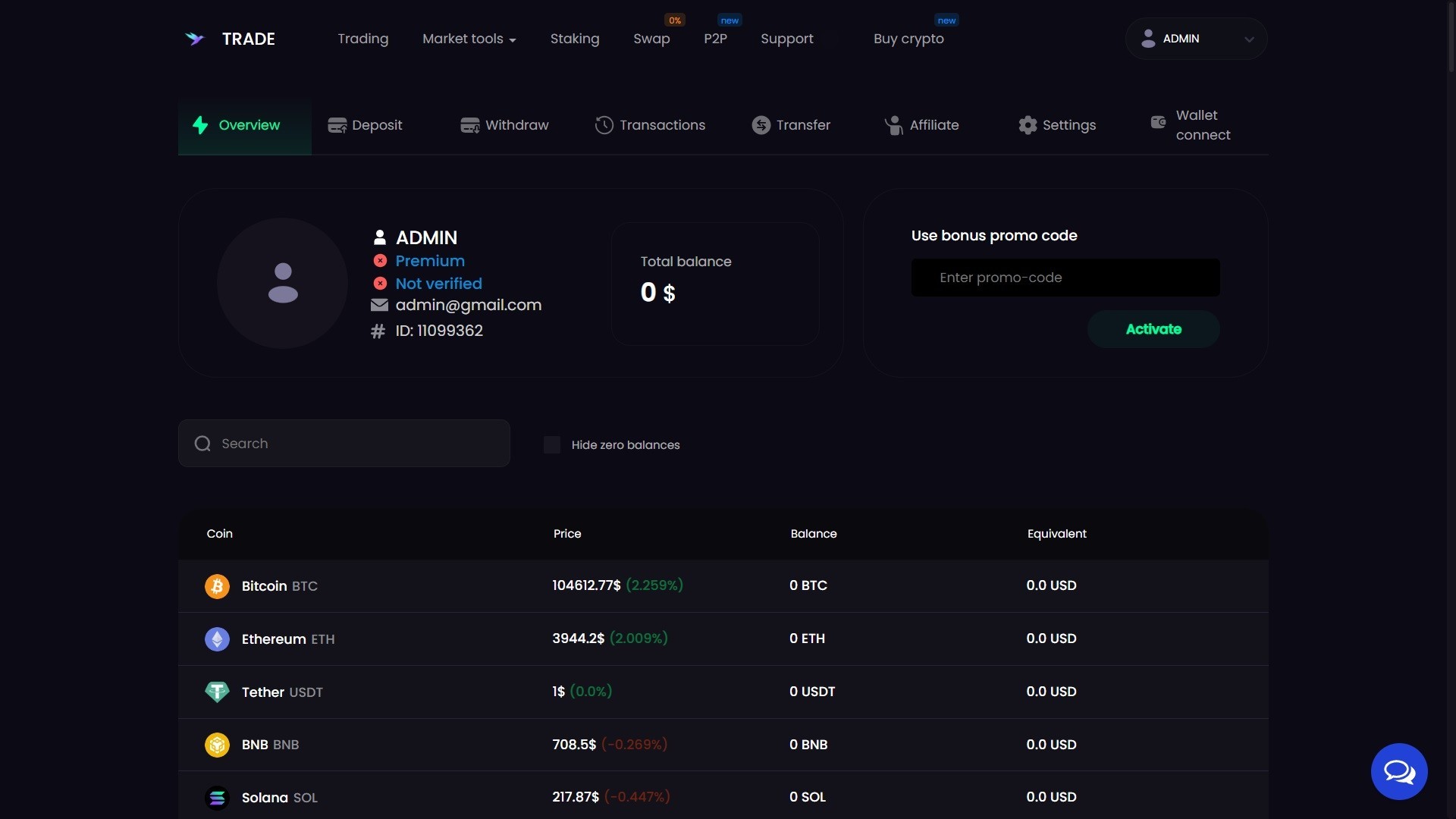1456x819 pixels.
Task: Expand the Market tools dropdown
Action: (x=469, y=39)
